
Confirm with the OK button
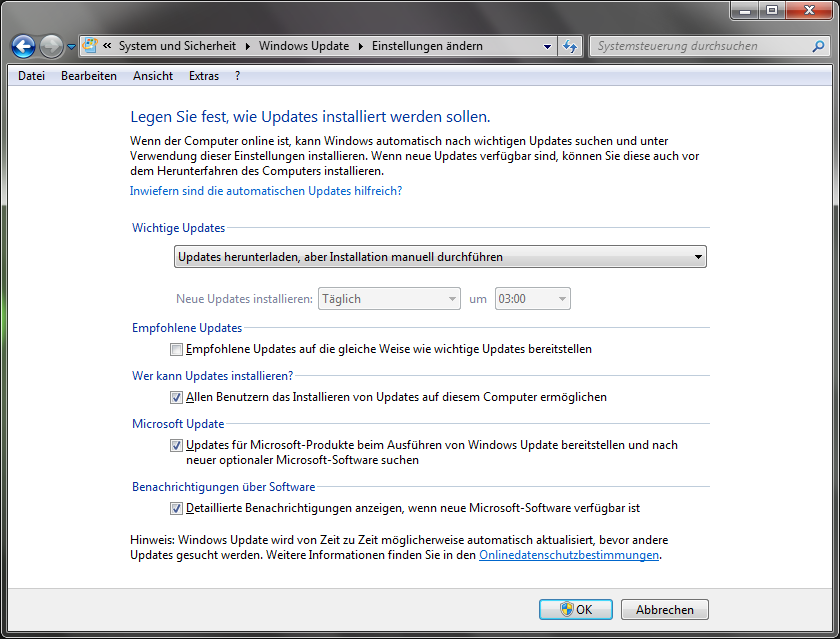click(575, 610)
